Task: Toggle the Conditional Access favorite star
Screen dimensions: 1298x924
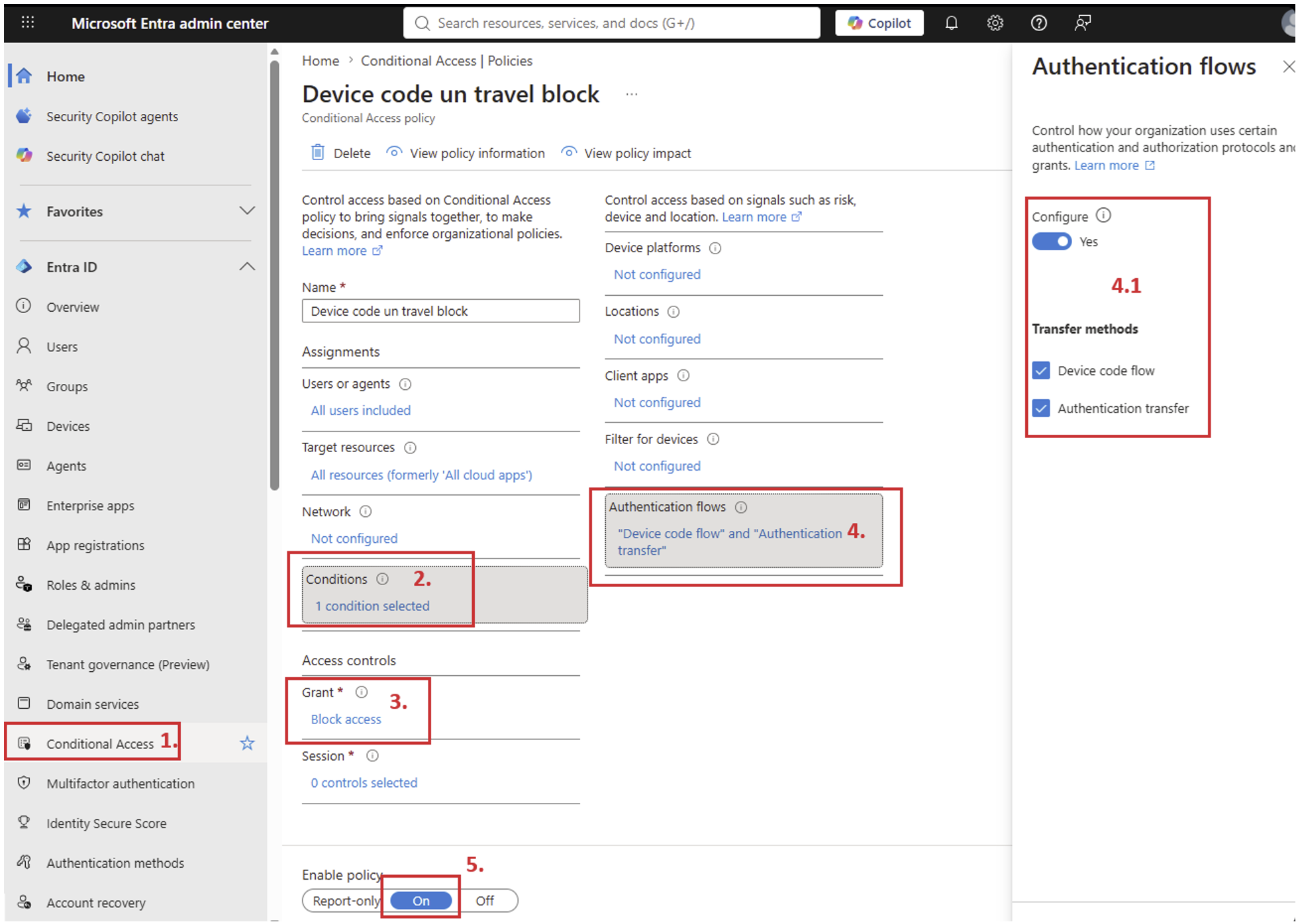Action: (x=247, y=743)
